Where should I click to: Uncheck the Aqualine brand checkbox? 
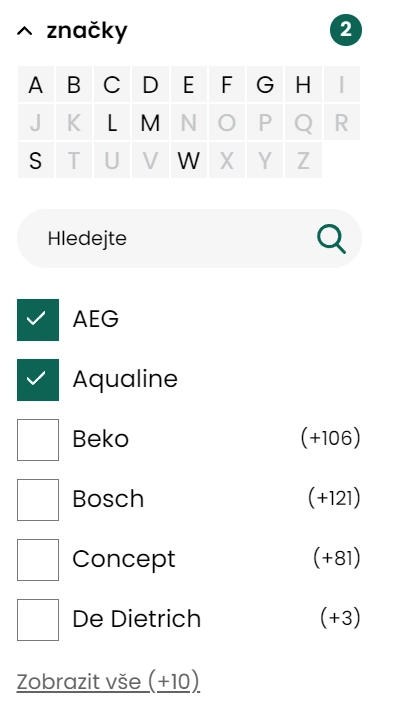click(x=38, y=380)
